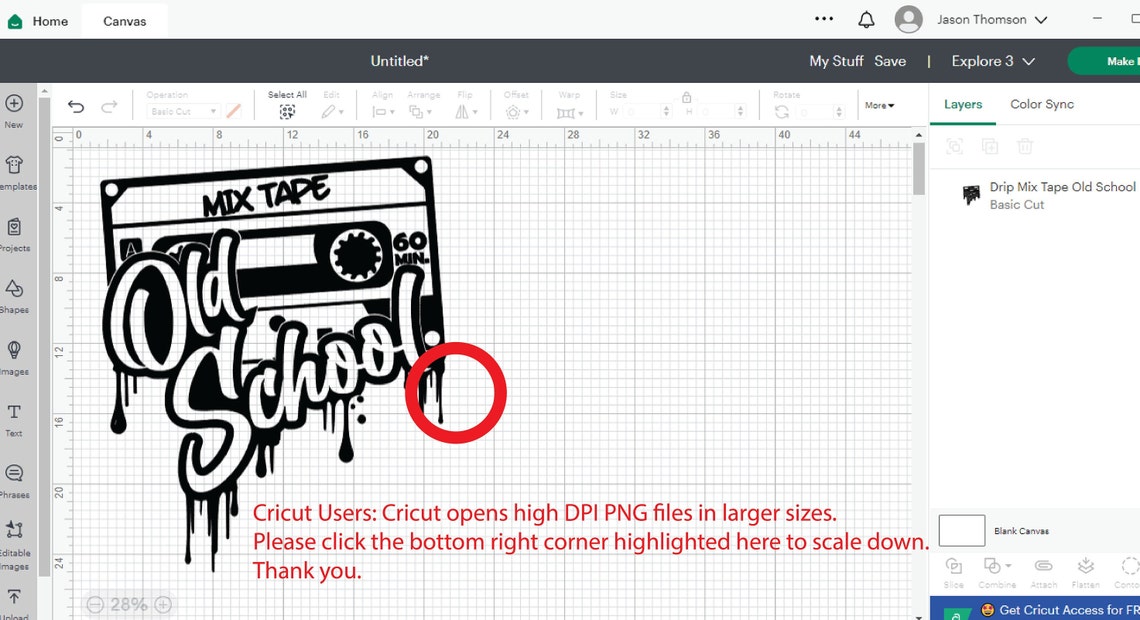Click the Save button
The height and width of the screenshot is (620, 1140).
coord(890,61)
